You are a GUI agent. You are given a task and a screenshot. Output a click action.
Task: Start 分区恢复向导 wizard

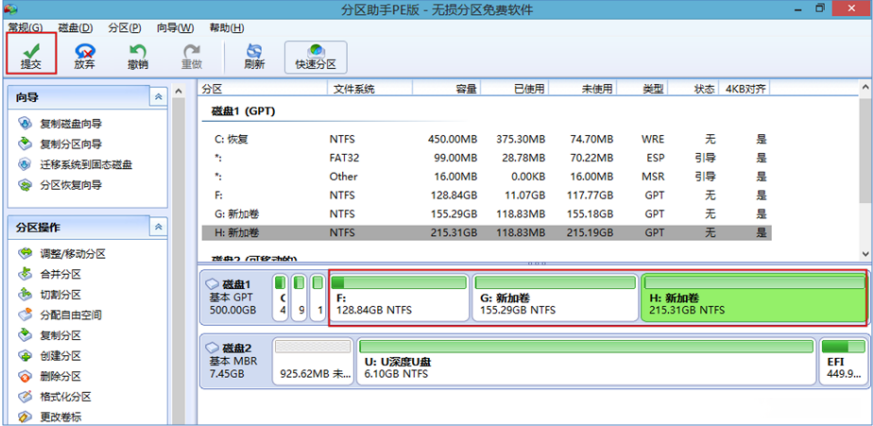click(x=71, y=185)
